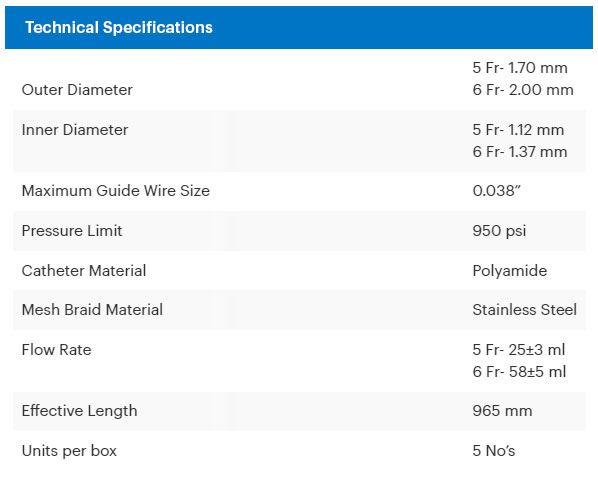
Task: Click the 950 psi value
Action: [x=499, y=231]
